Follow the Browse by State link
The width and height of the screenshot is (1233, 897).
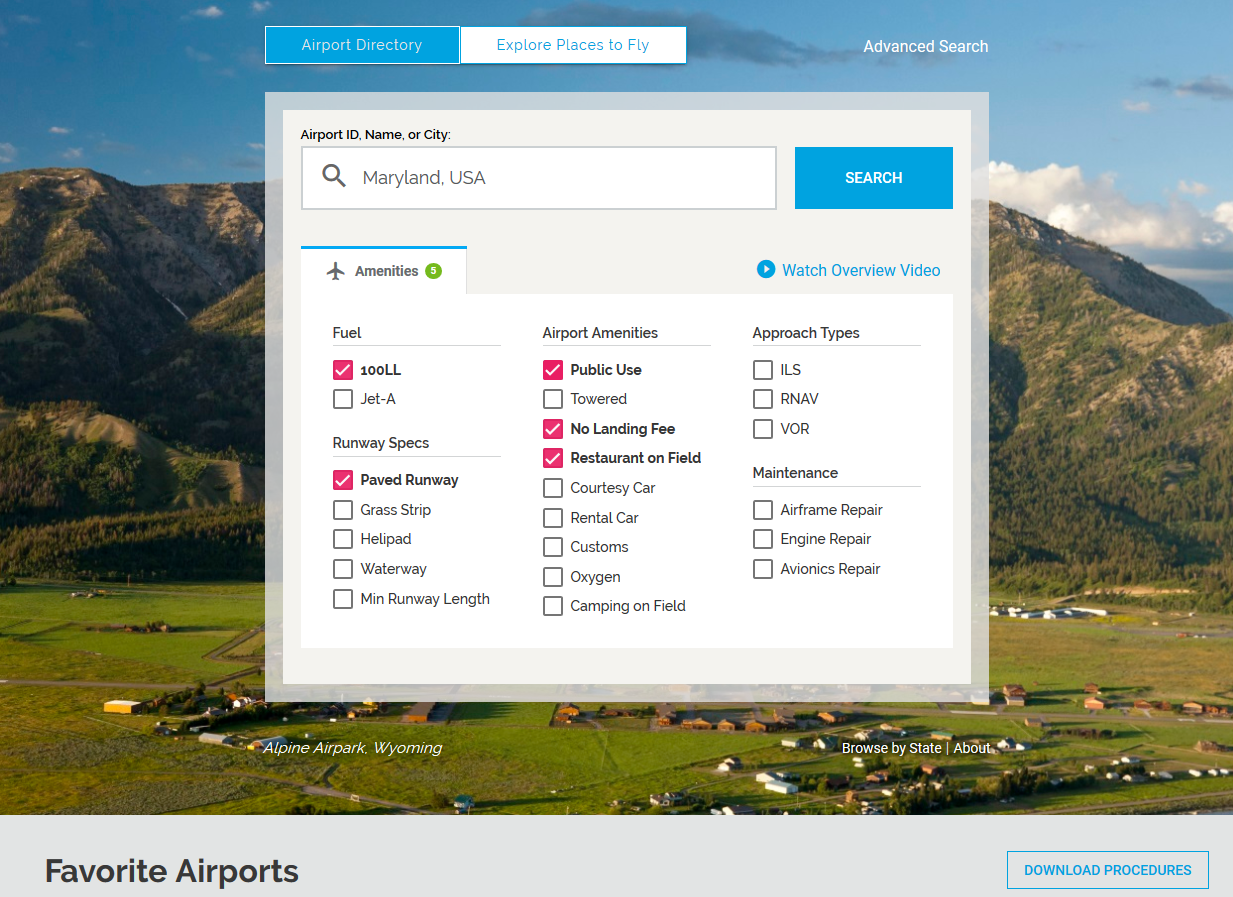pos(892,748)
